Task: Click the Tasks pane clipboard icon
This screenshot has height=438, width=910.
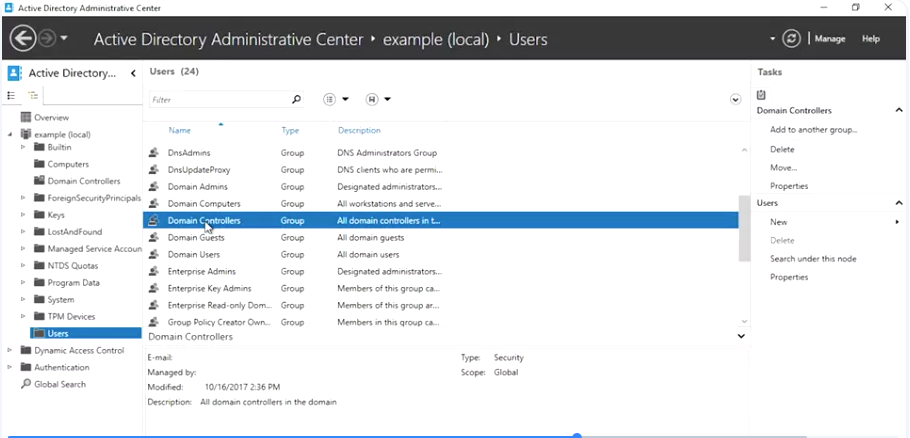Action: [761, 94]
